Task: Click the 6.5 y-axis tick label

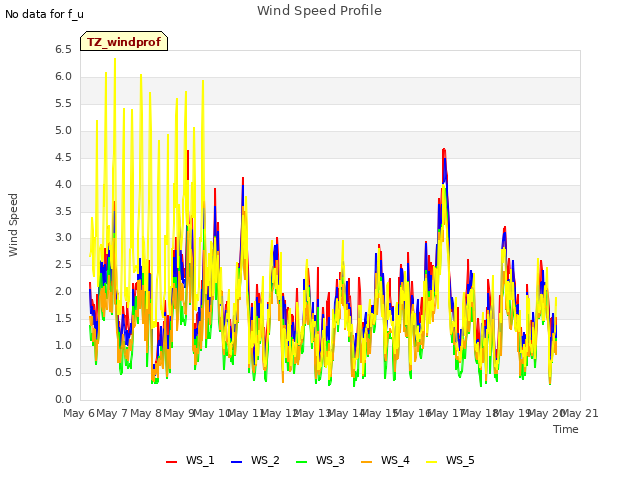Action: 63,50
